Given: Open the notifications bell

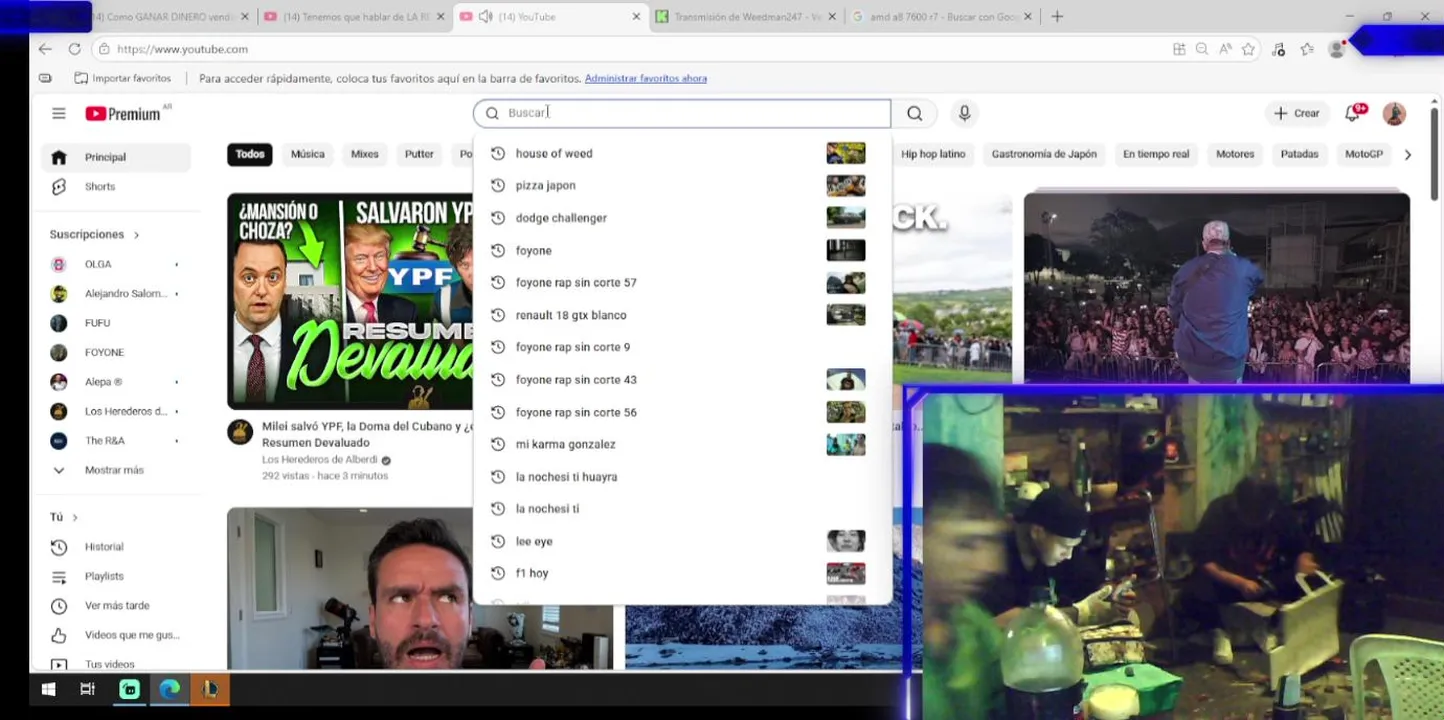Looking at the screenshot, I should [x=1353, y=113].
